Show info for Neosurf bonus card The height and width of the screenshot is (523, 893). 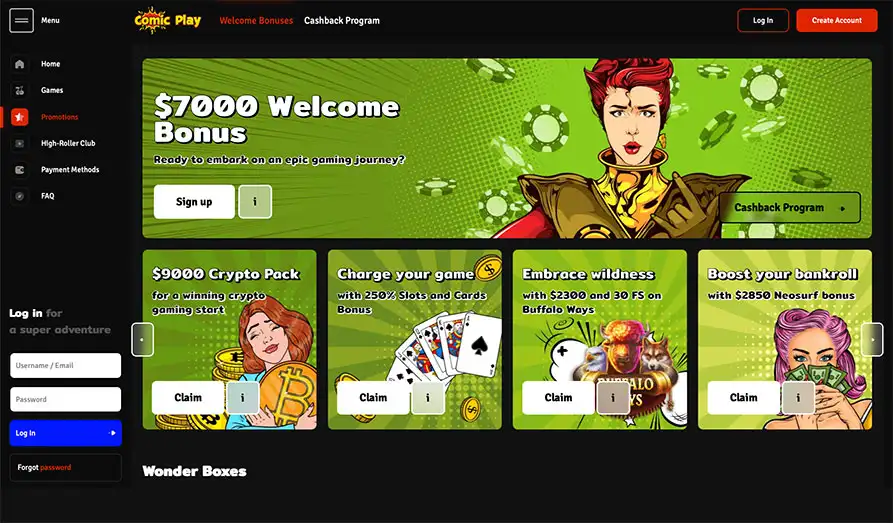click(x=798, y=398)
